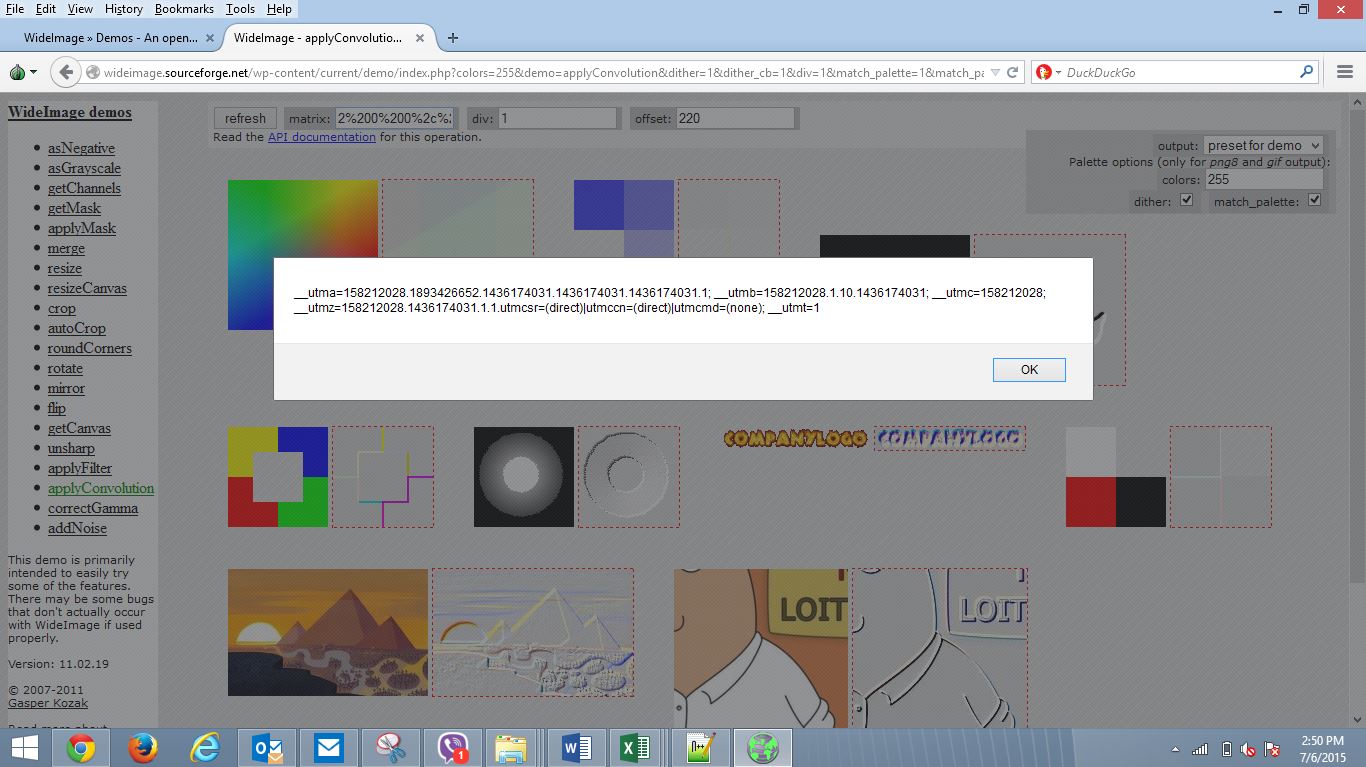This screenshot has width=1366, height=767.
Task: Open the URL history dropdown arrow
Action: (995, 72)
